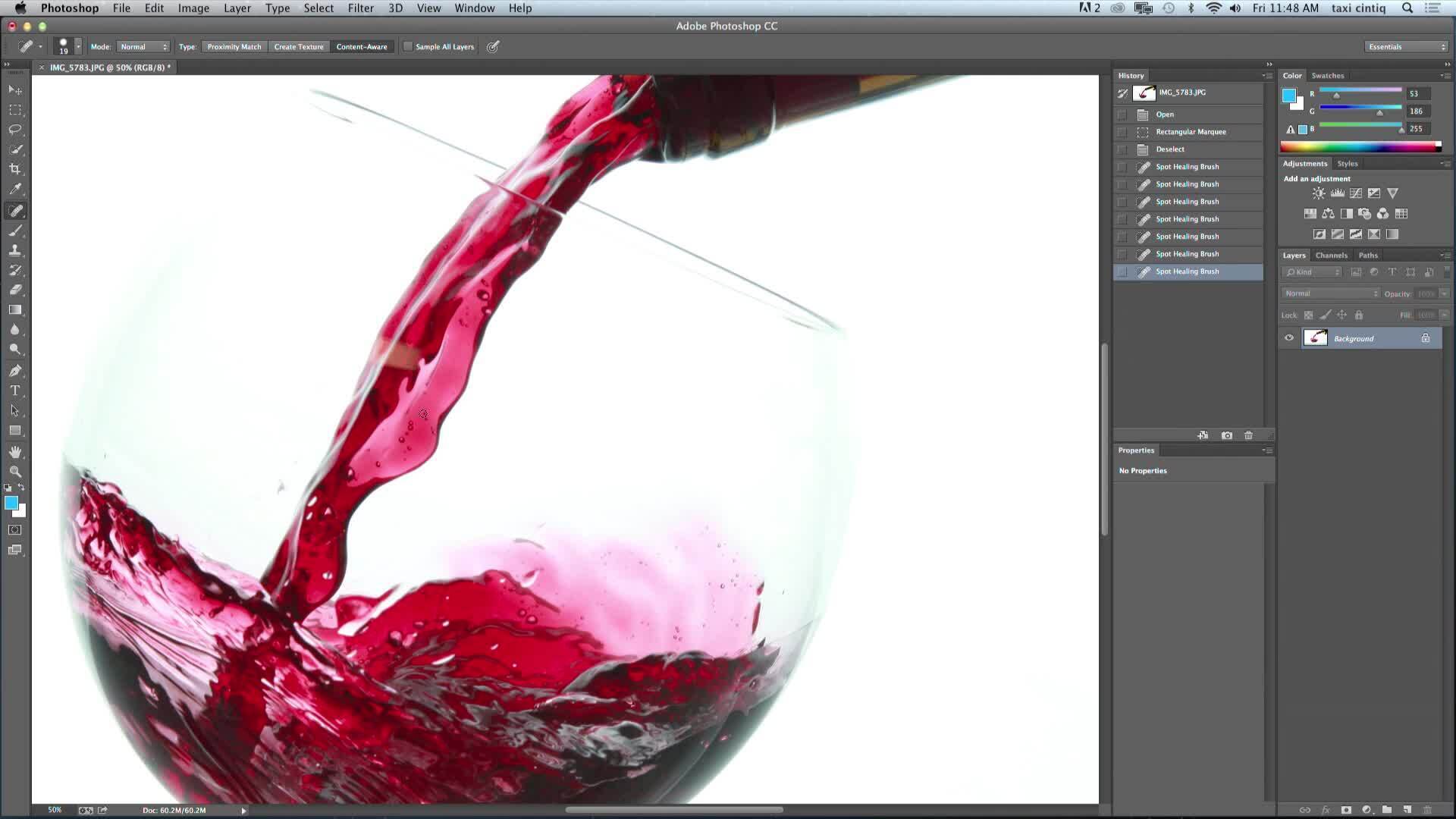1456x819 pixels.
Task: Toggle history source box beside Open
Action: click(x=1122, y=115)
